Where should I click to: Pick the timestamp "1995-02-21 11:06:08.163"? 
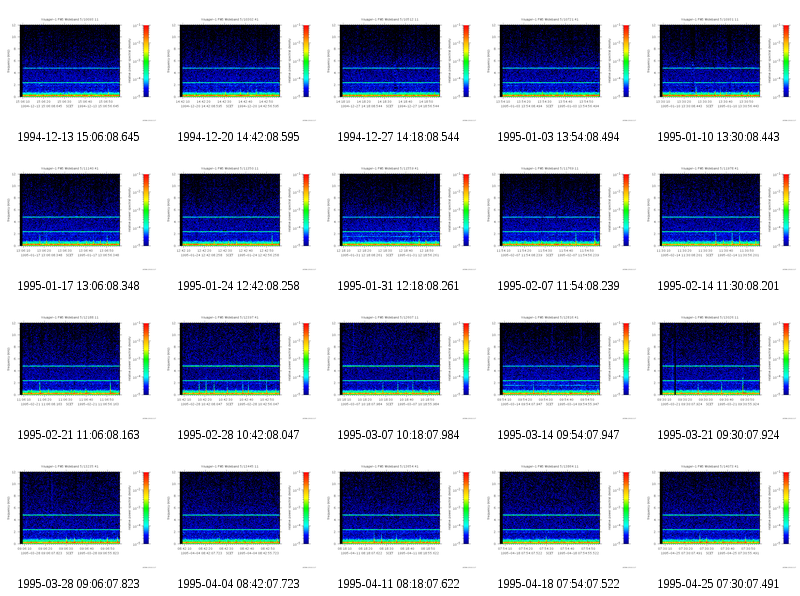point(79,435)
